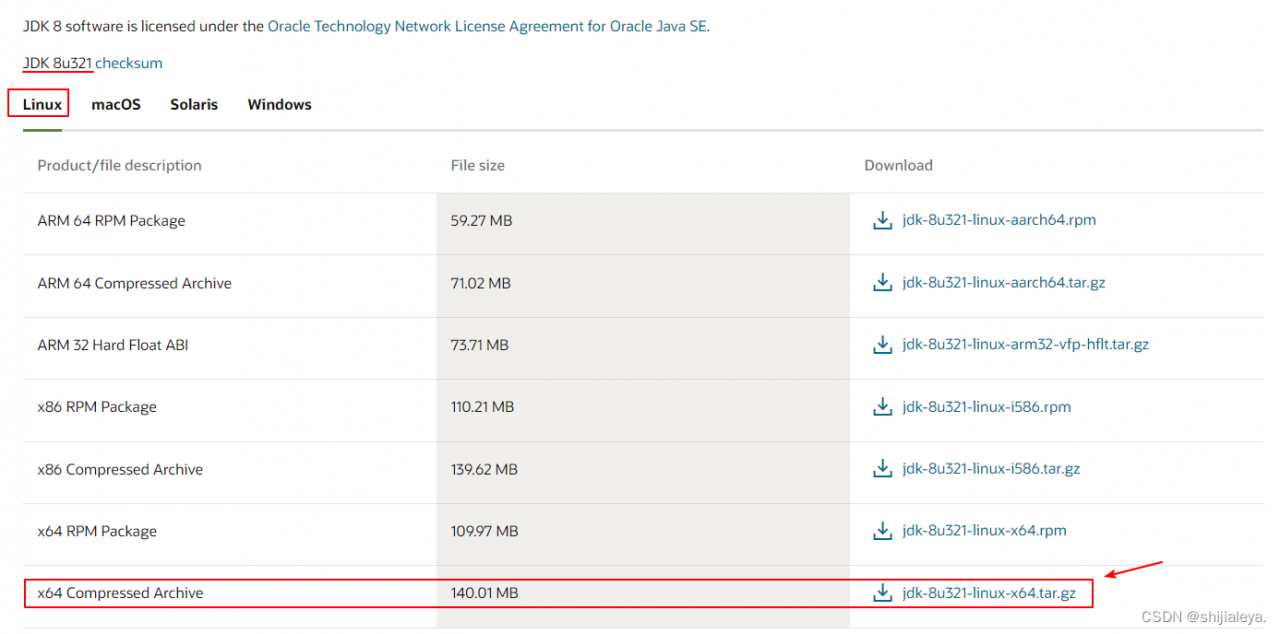Viewport: 1280px width, 634px height.
Task: Download jdk-8u321-linux-arm32-vfp-hflt.tar.gz link
Action: point(1025,344)
